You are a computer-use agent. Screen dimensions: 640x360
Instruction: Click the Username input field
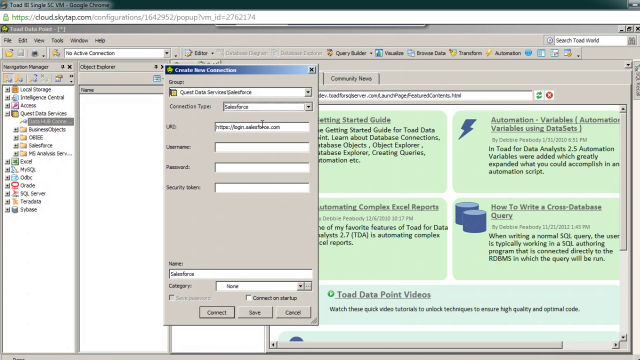262,147
